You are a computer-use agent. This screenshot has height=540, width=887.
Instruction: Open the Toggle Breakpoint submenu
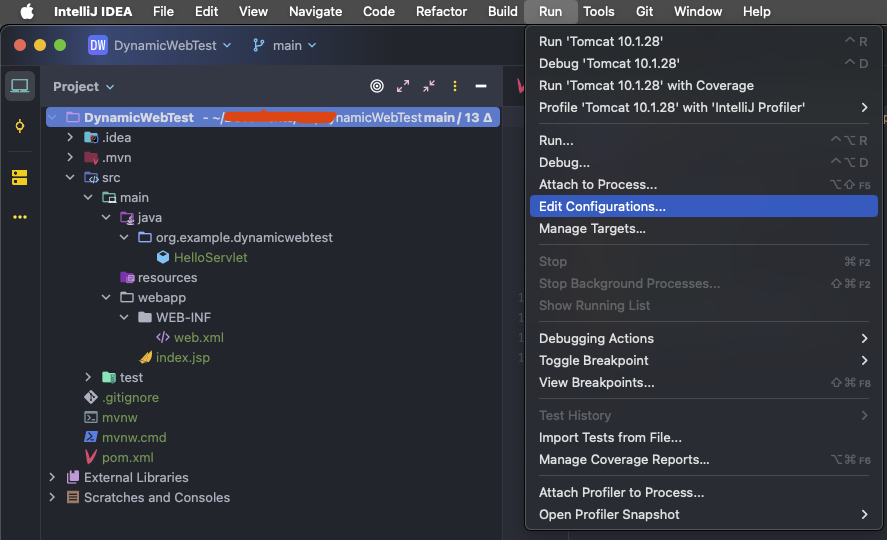(x=704, y=360)
